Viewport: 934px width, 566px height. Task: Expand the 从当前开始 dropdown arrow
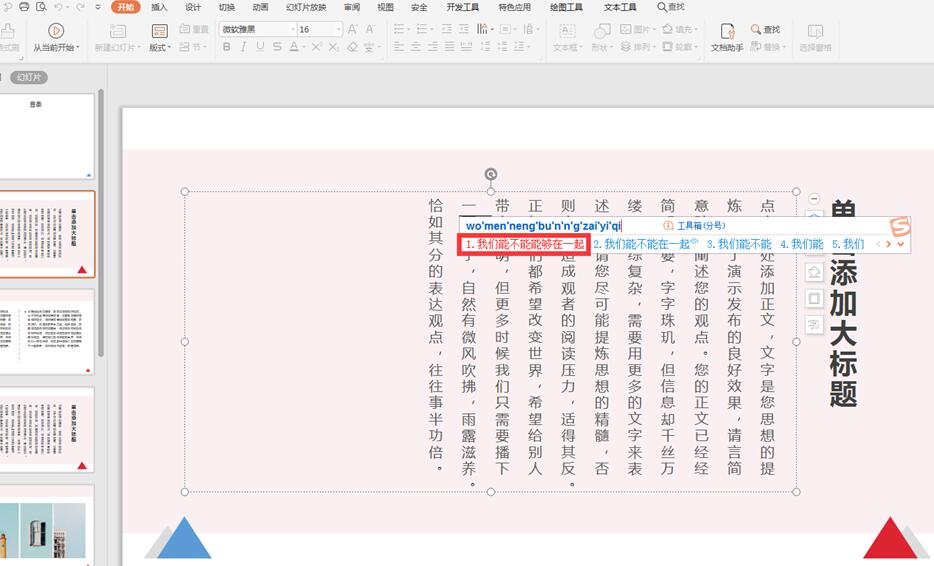click(78, 48)
